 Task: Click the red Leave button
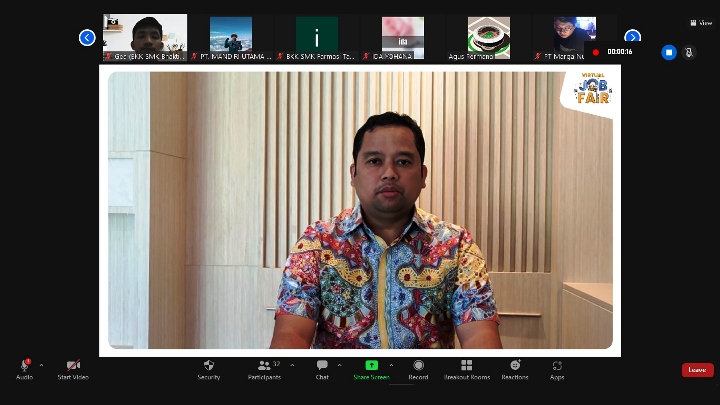697,370
